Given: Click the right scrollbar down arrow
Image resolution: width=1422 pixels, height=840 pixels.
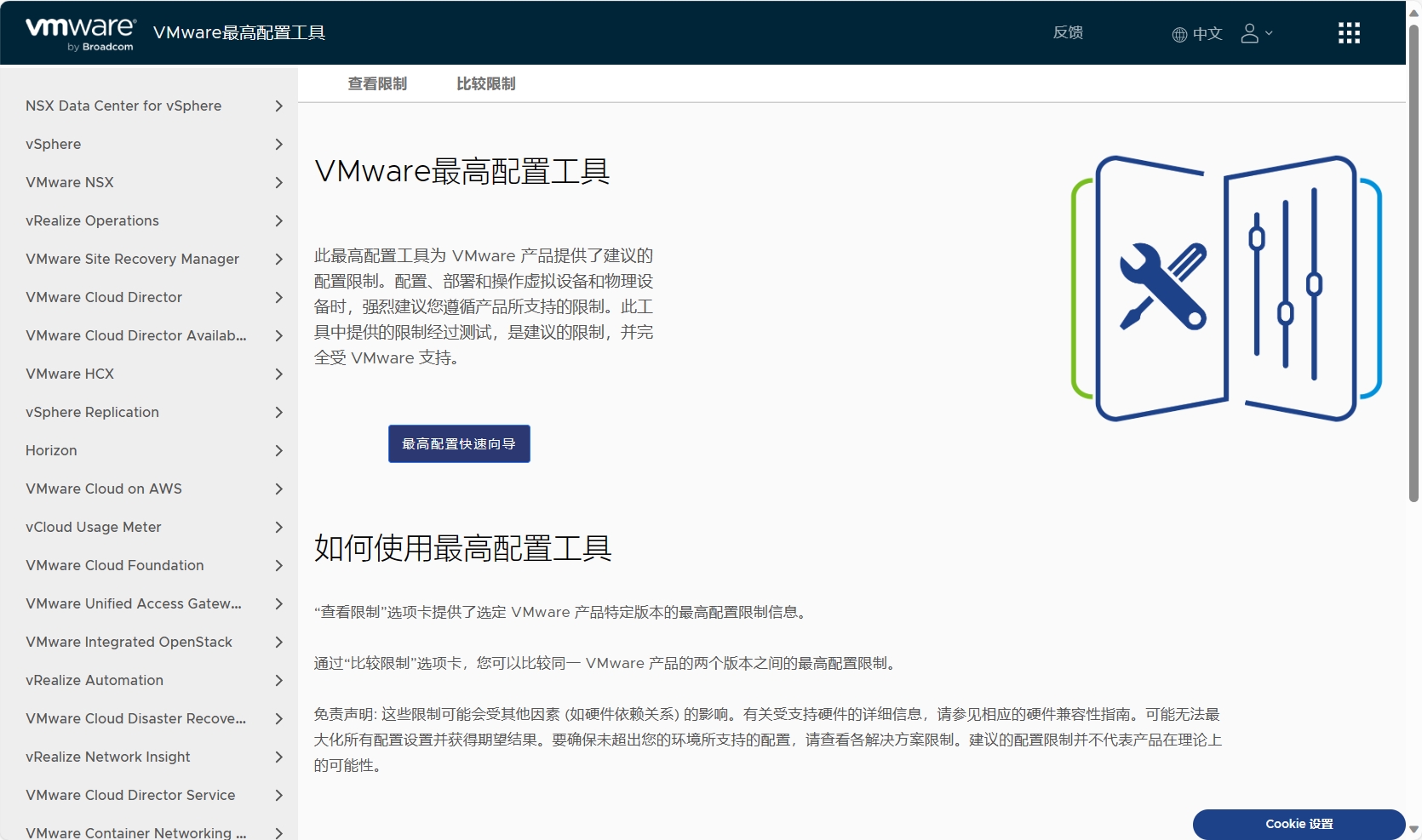Looking at the screenshot, I should tap(1414, 828).
